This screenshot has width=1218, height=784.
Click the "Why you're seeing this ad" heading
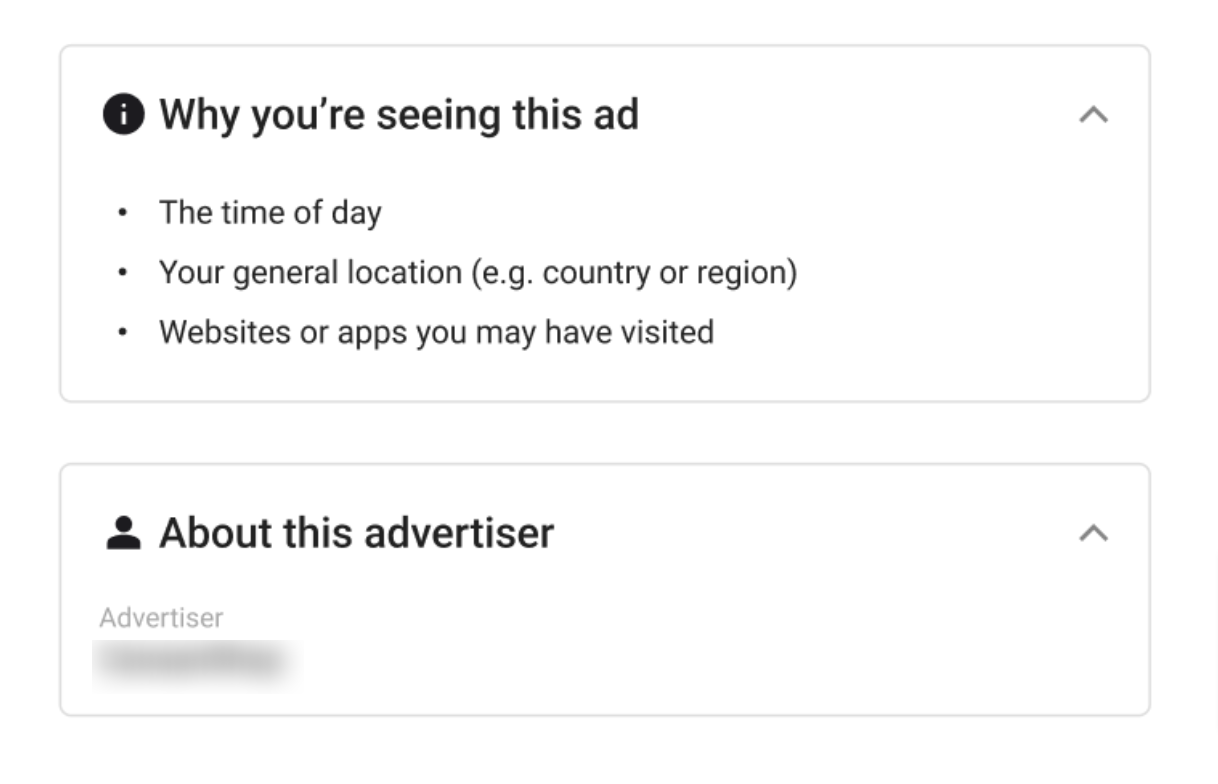(398, 115)
